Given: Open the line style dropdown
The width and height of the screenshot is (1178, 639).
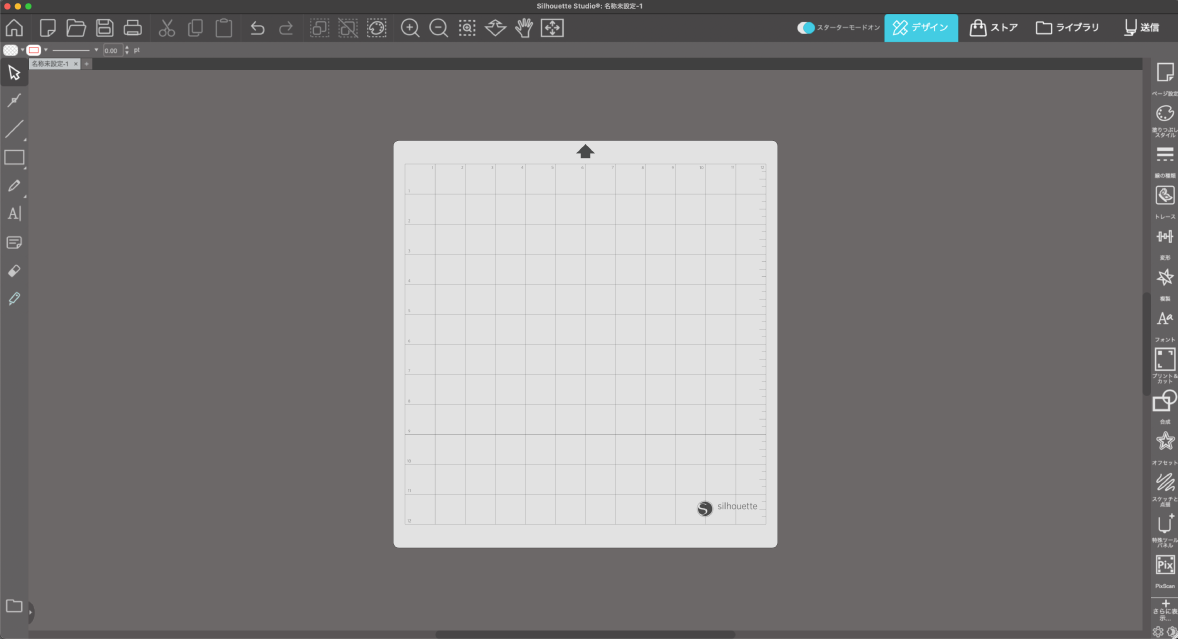Looking at the screenshot, I should (x=96, y=50).
